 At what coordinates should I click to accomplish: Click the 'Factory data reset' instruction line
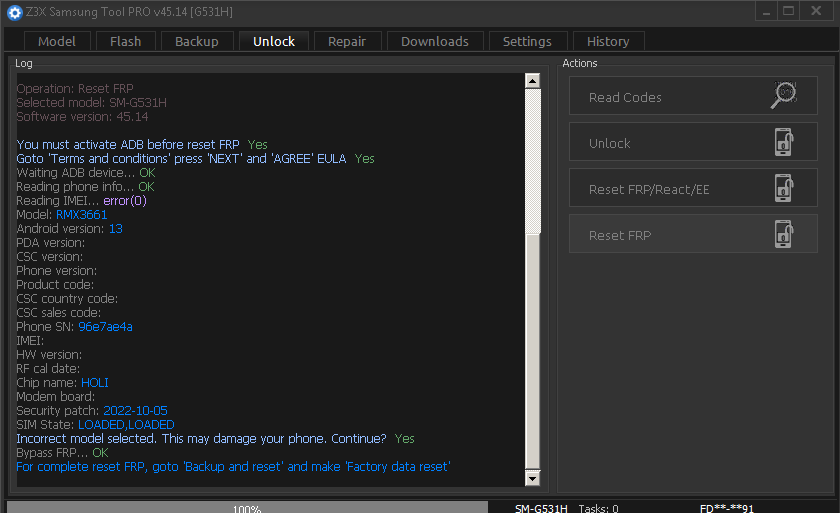point(233,467)
